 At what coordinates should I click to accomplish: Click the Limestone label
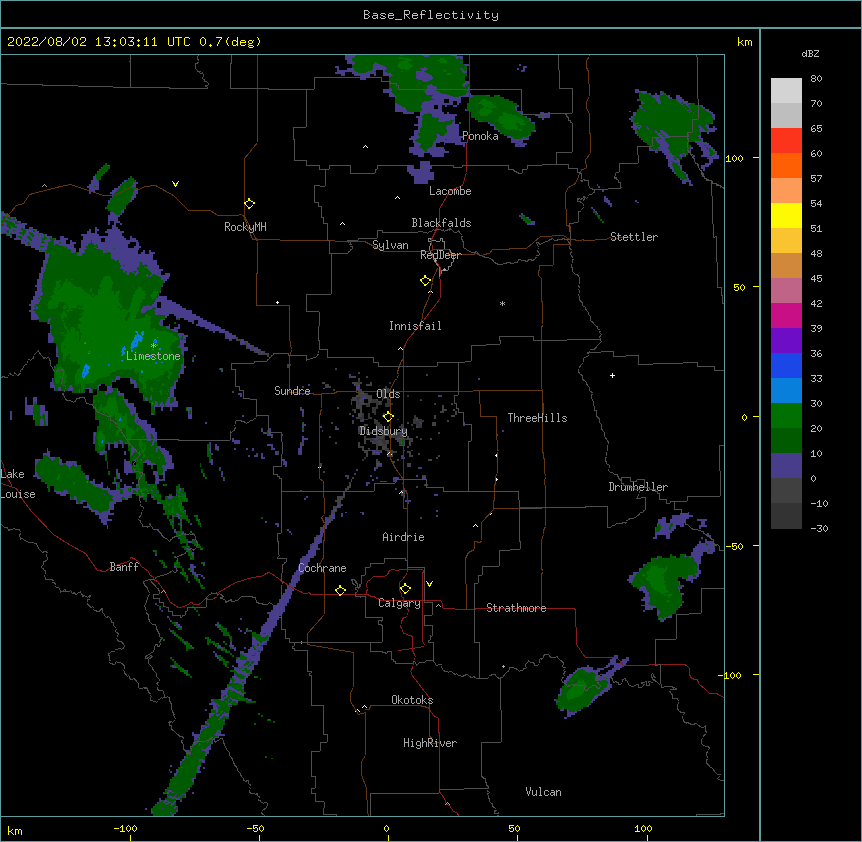pos(153,356)
